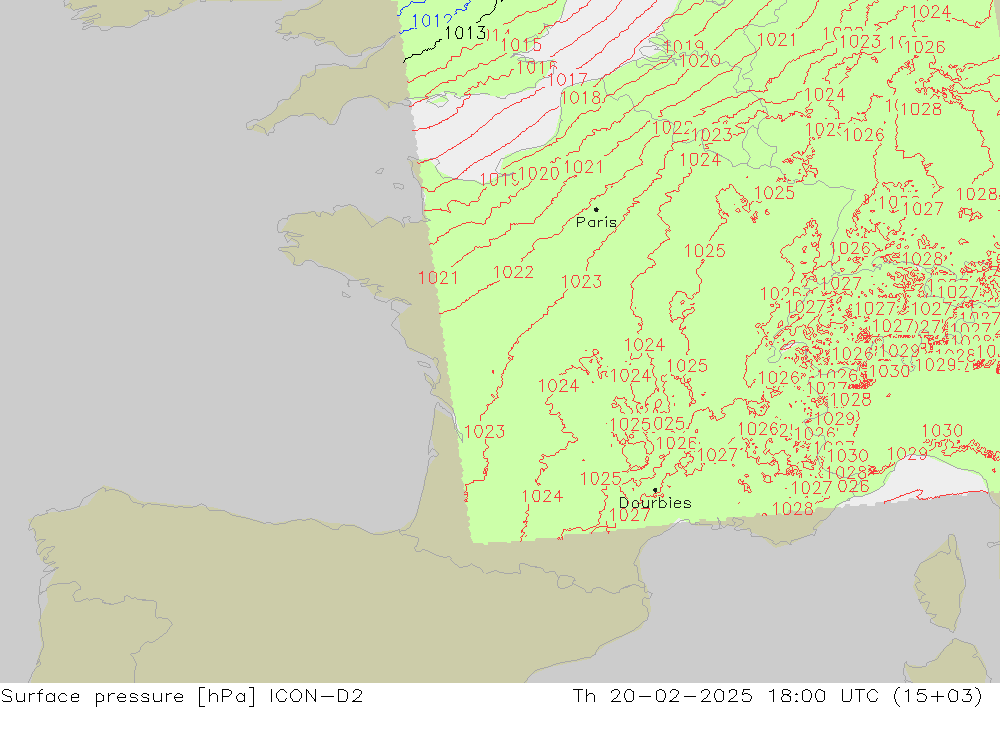Click the Dourbies station label
This screenshot has width=1000, height=733.
[655, 503]
